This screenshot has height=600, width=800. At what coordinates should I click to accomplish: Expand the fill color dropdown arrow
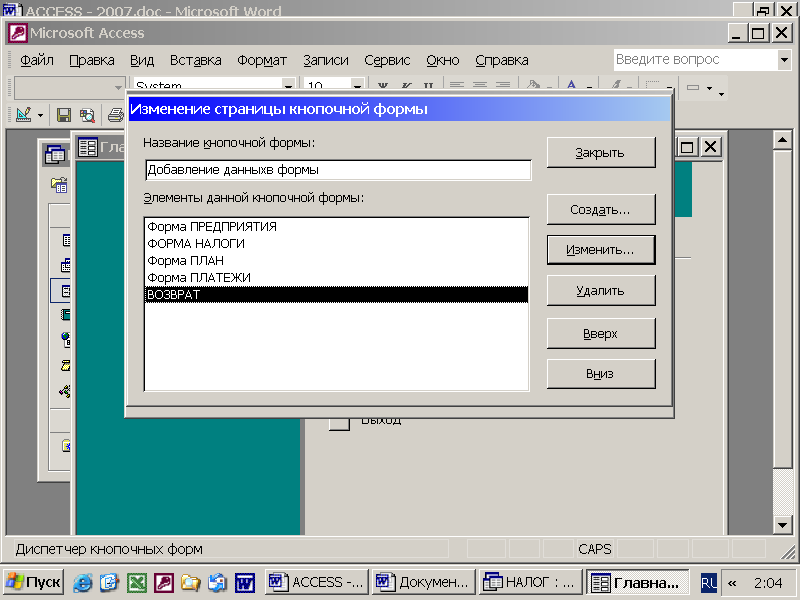tap(549, 87)
